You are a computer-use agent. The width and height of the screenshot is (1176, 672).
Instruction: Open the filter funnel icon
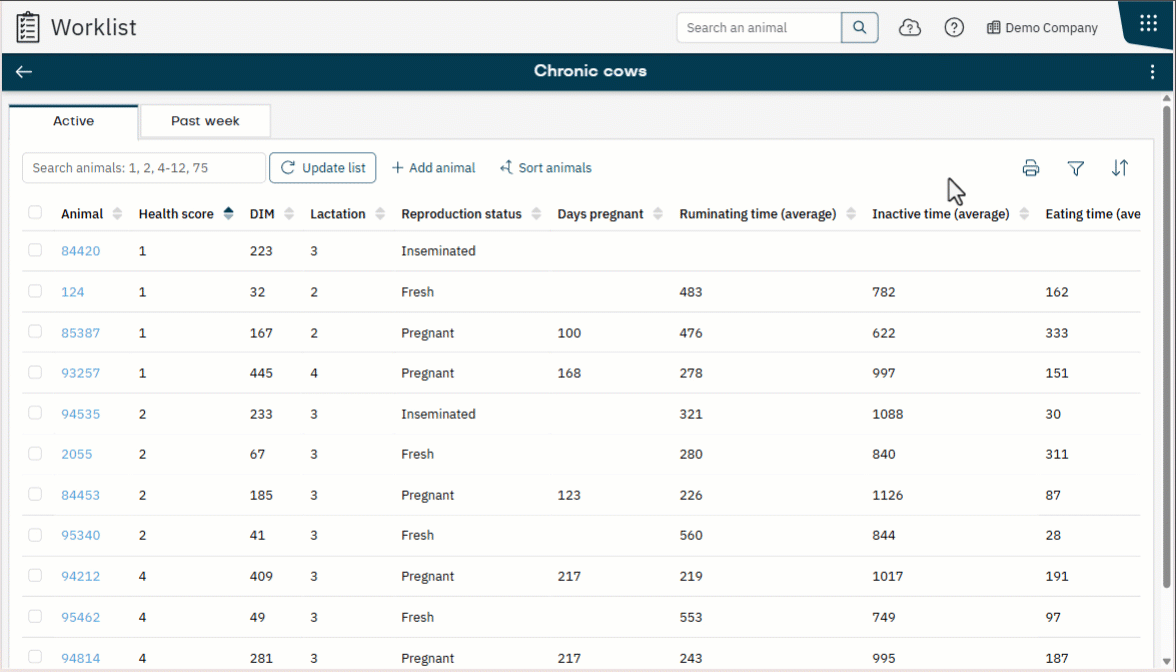pyautogui.click(x=1076, y=168)
